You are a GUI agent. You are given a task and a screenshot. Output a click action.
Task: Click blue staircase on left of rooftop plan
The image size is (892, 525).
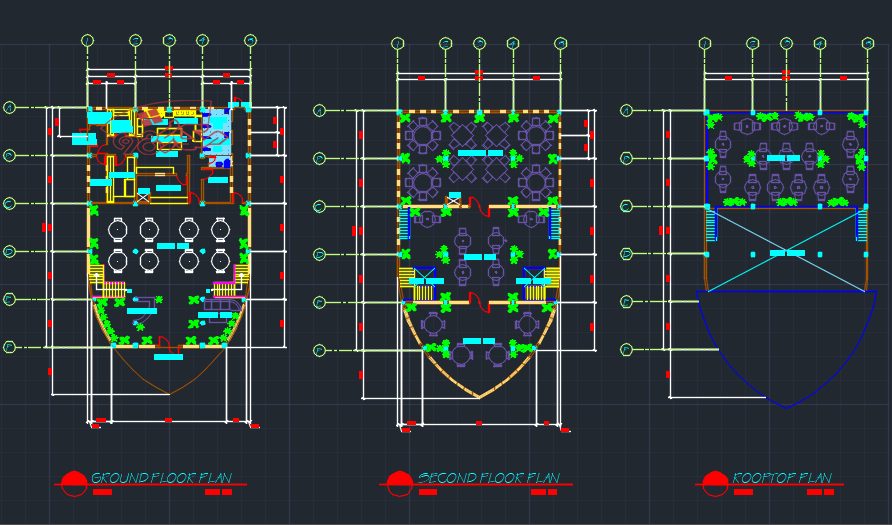point(711,226)
